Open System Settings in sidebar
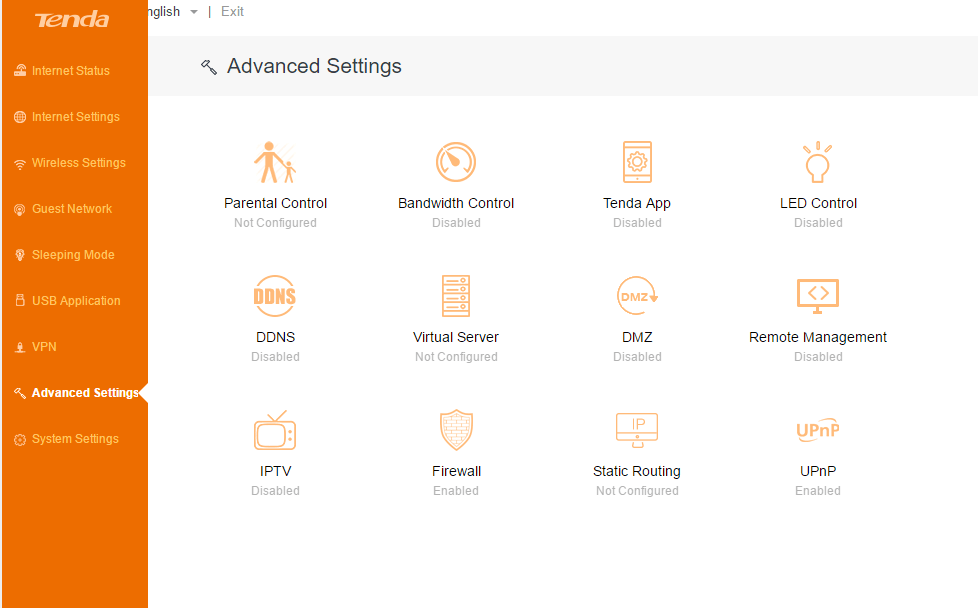The height and width of the screenshot is (608, 978). 74,439
